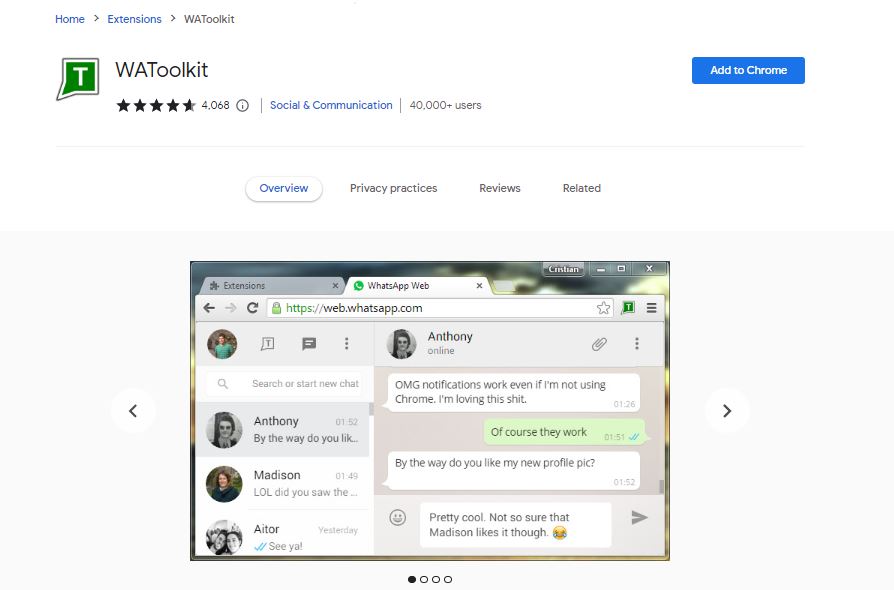Click the Add to Chrome button

tap(748, 70)
